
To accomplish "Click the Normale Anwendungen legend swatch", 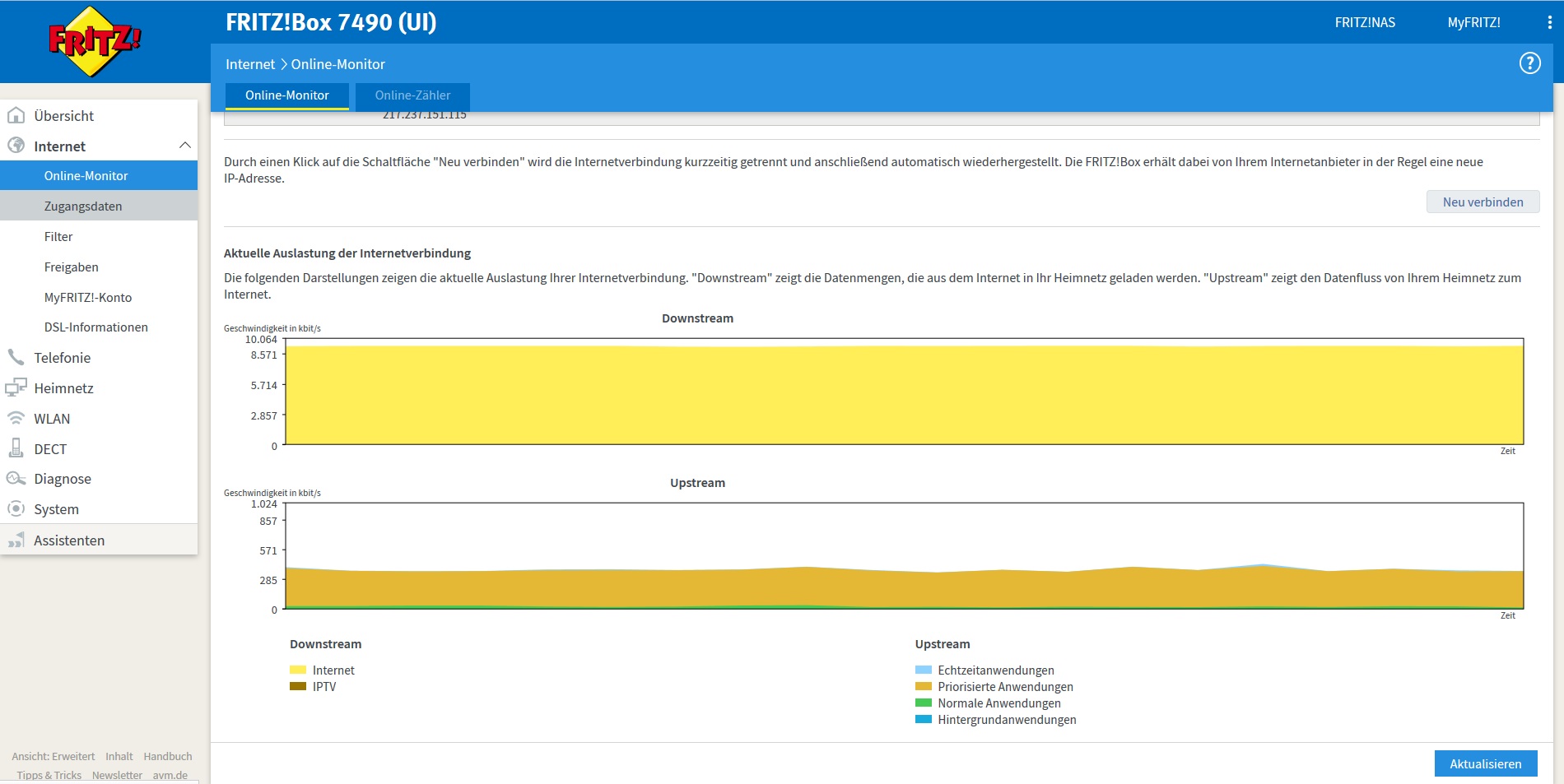I will [924, 703].
